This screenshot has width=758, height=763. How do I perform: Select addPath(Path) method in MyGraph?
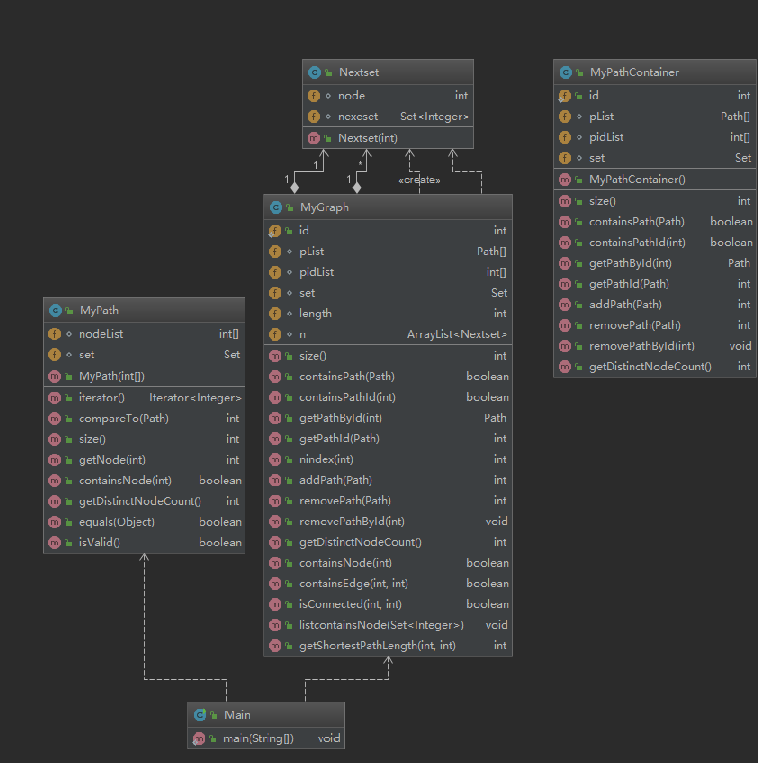(x=335, y=480)
